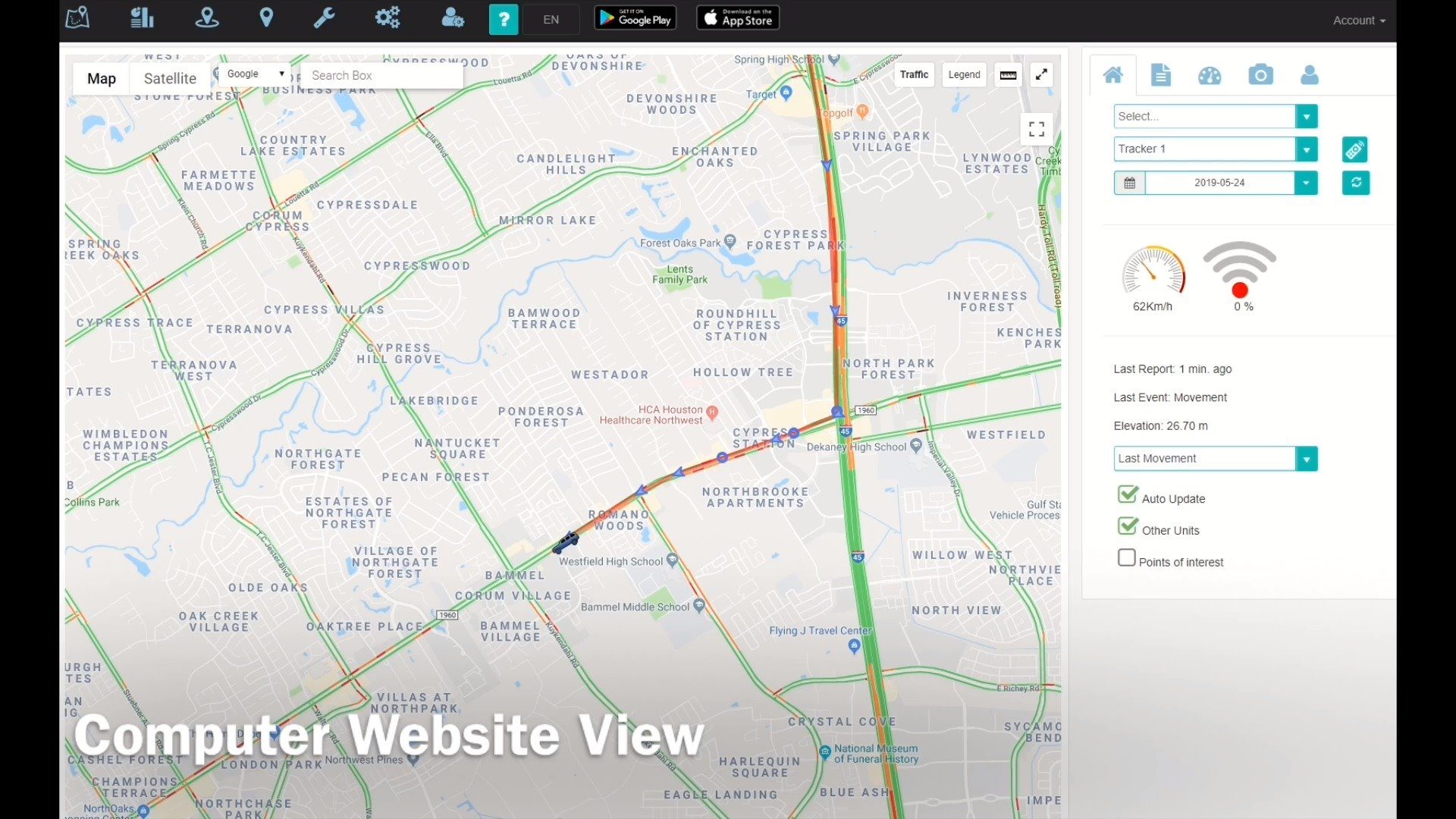Click the speedometer gauge showing 62Km/h
The height and width of the screenshot is (819, 1456).
pos(1153,270)
